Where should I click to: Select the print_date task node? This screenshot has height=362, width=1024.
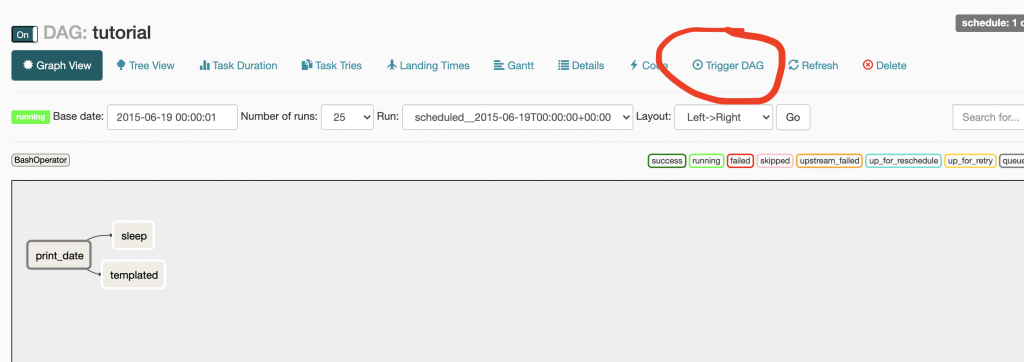click(x=59, y=255)
